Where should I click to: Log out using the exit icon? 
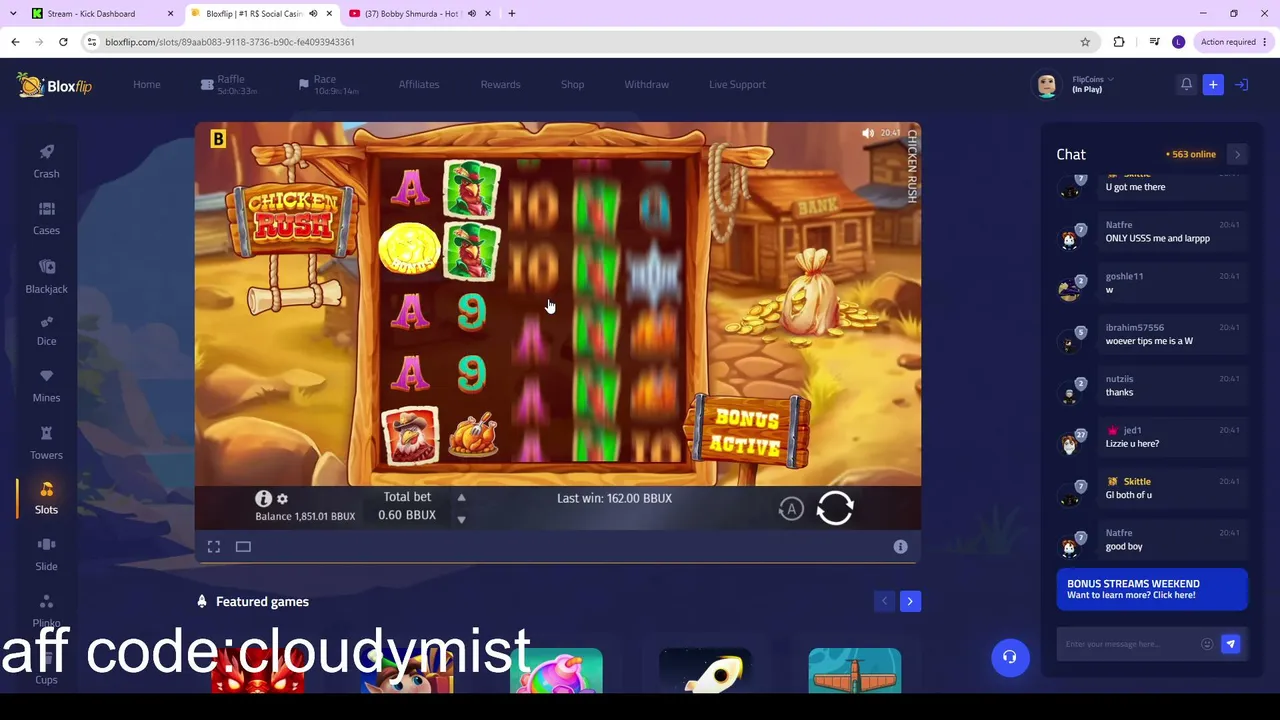[x=1241, y=85]
